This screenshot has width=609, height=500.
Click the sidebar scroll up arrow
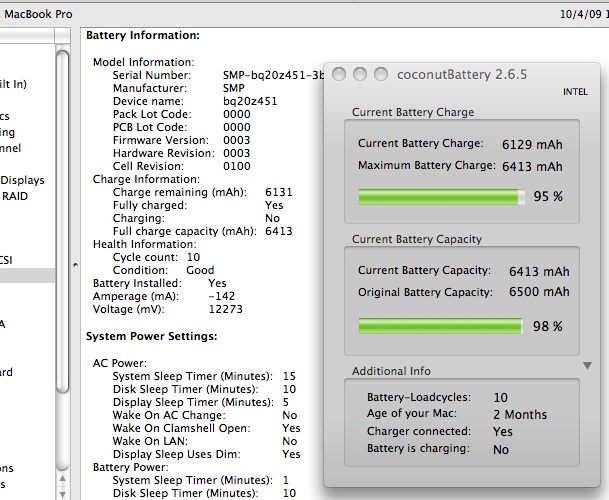click(62, 479)
